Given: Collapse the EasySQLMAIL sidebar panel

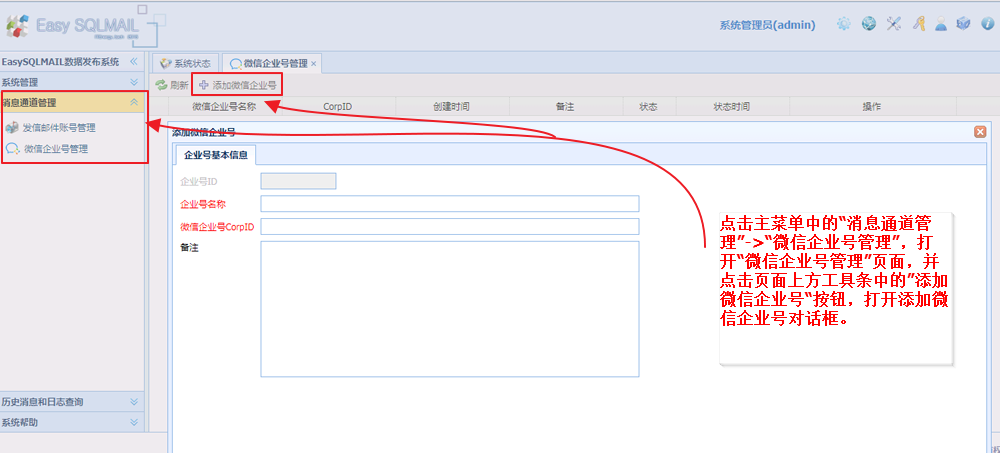Looking at the screenshot, I should coord(133,62).
